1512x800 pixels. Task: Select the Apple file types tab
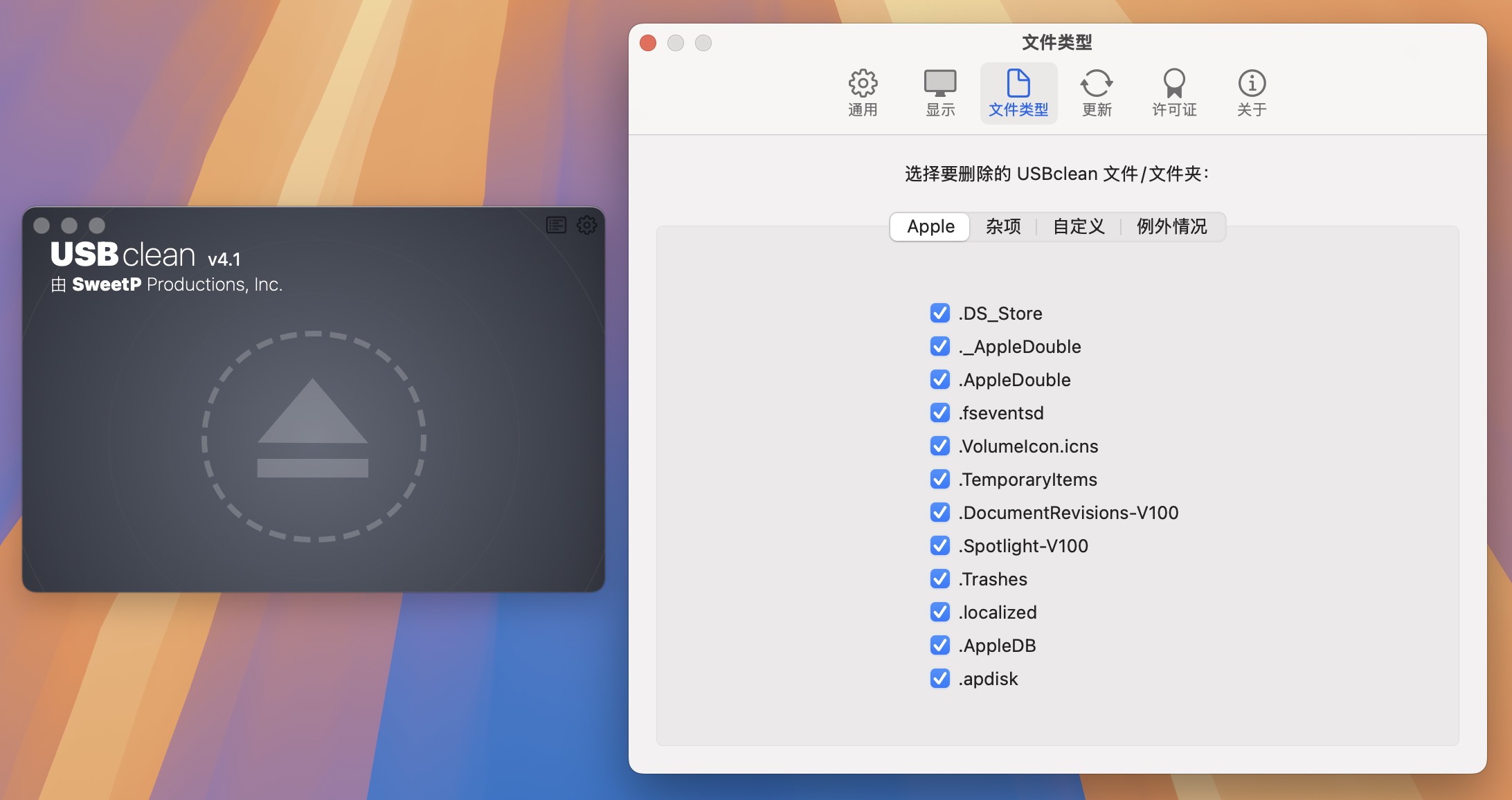[x=929, y=226]
